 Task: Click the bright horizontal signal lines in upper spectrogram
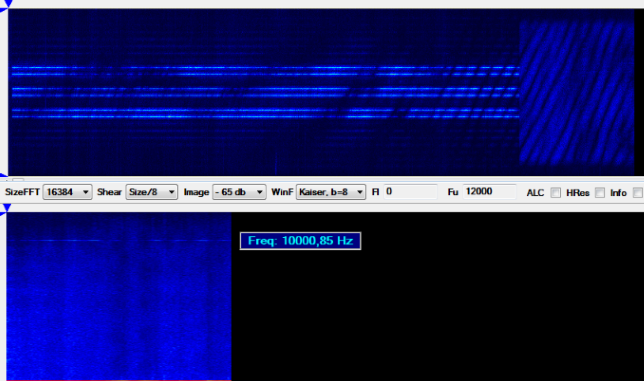click(265, 92)
